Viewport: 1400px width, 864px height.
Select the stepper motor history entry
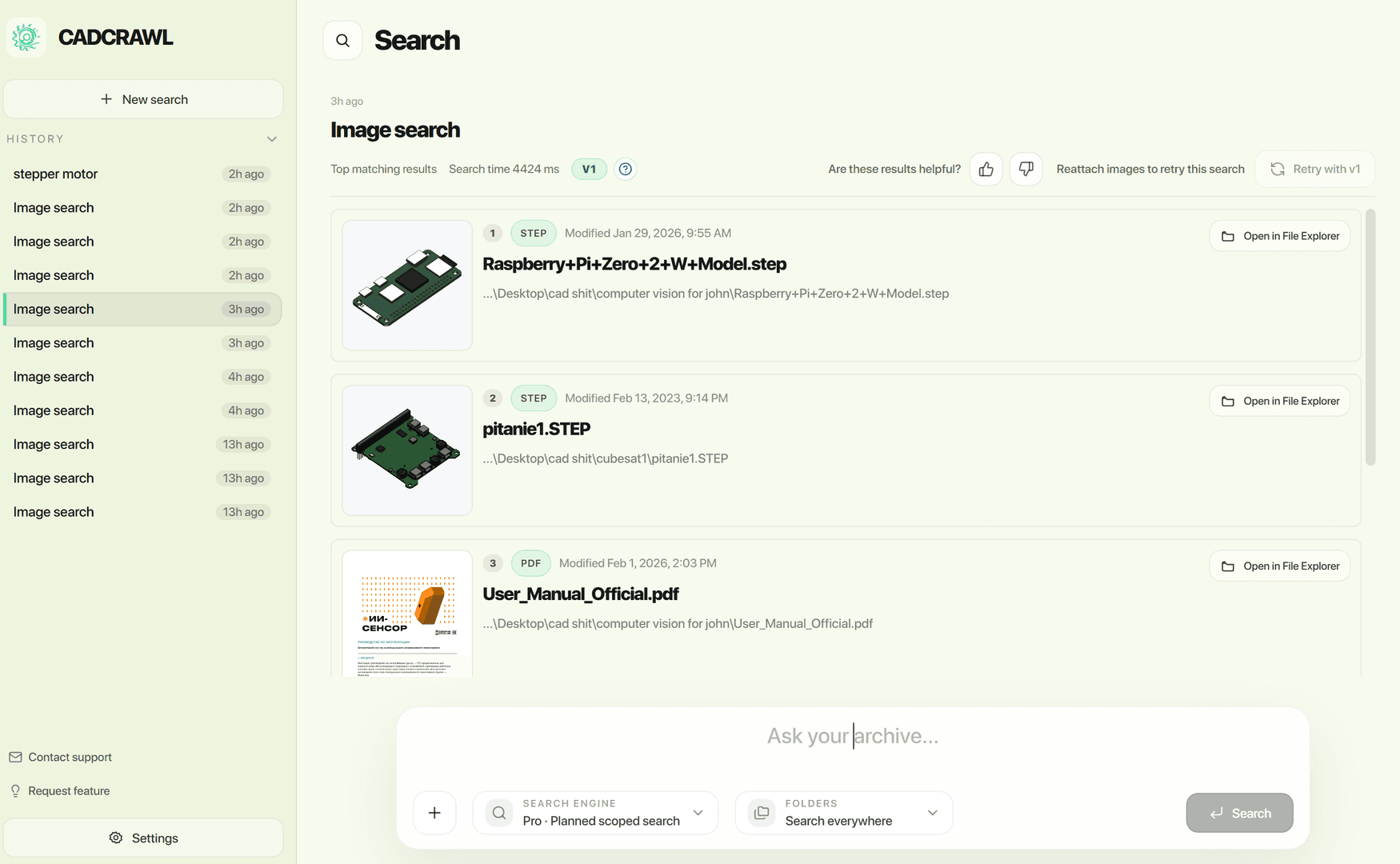(x=142, y=174)
